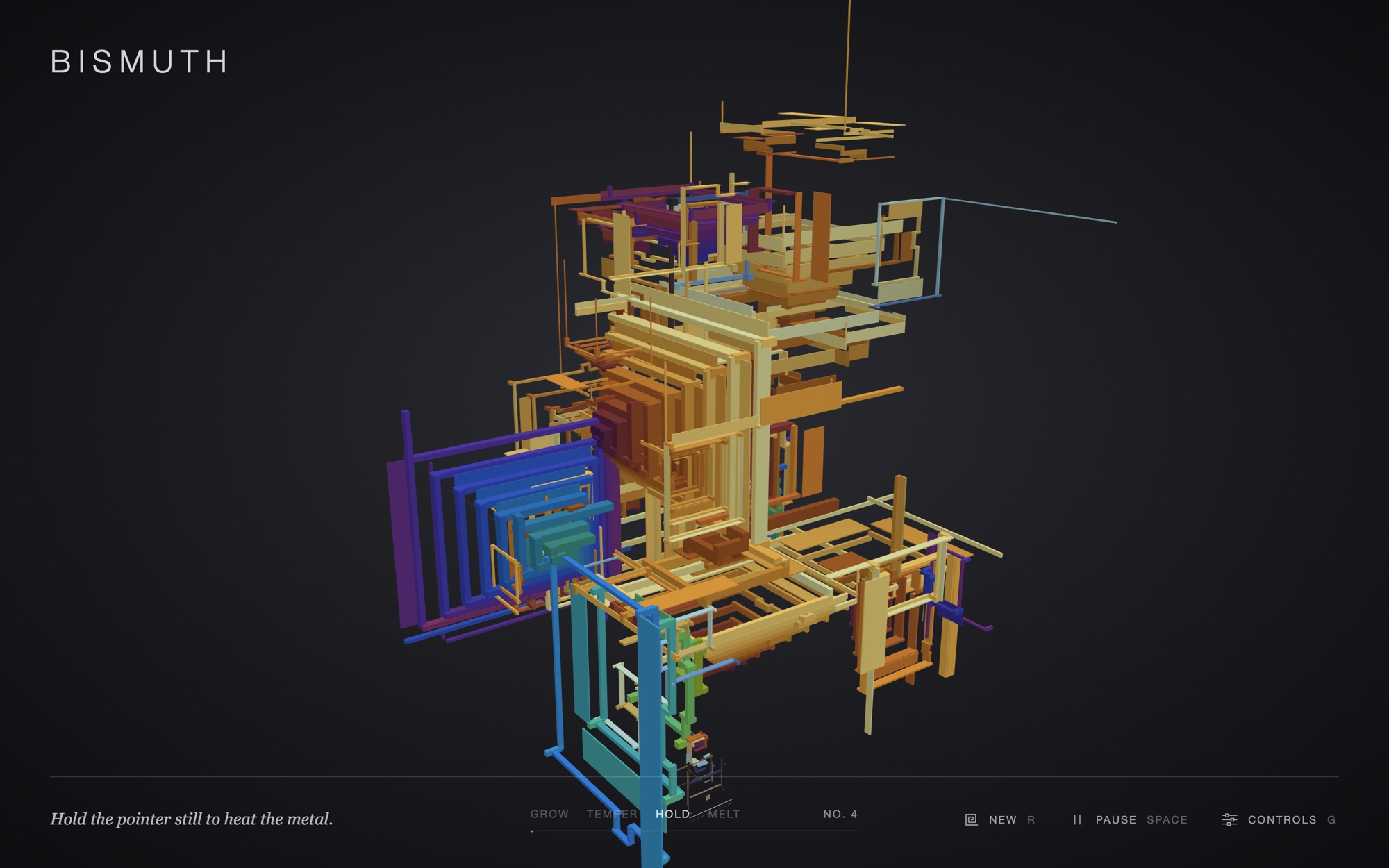The width and height of the screenshot is (1389, 868).
Task: Select the GROW phase
Action: 549,814
